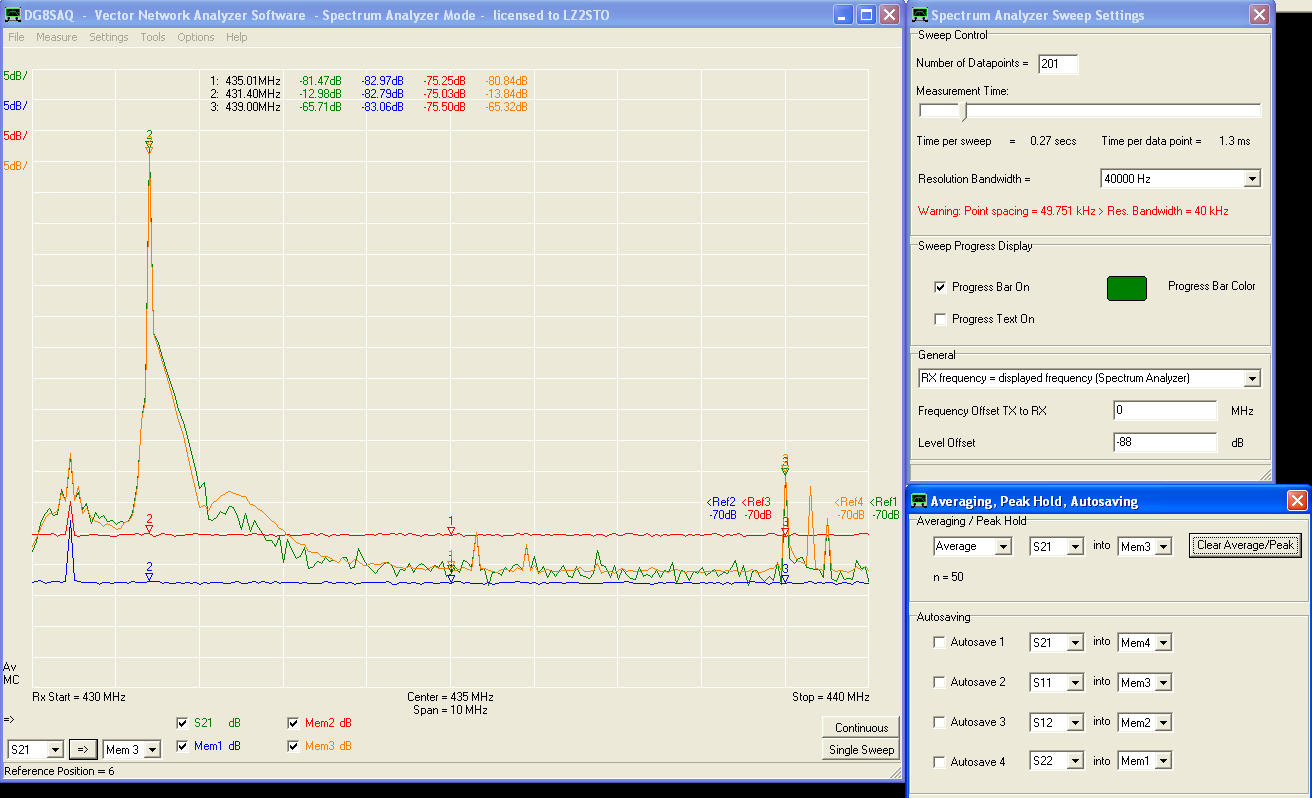
Task: Open the Average mode dropdown
Action: (x=1003, y=547)
